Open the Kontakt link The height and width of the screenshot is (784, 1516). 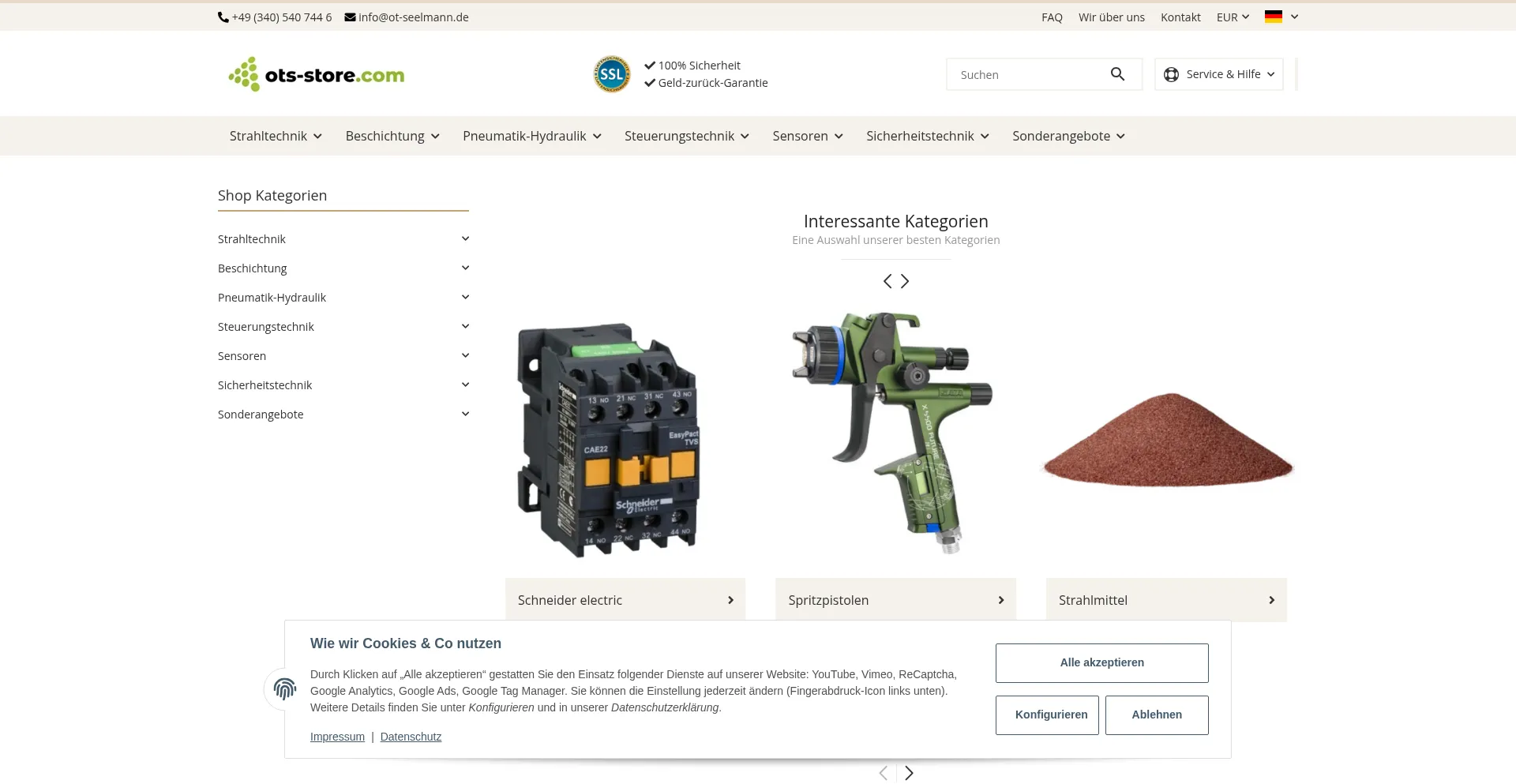tap(1180, 17)
